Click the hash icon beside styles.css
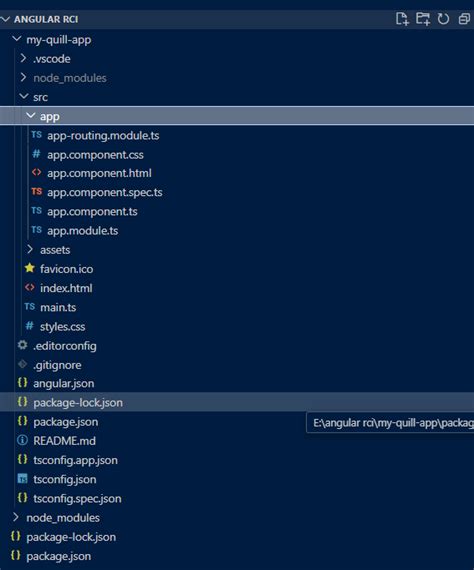The height and width of the screenshot is (570, 474). pyautogui.click(x=29, y=326)
